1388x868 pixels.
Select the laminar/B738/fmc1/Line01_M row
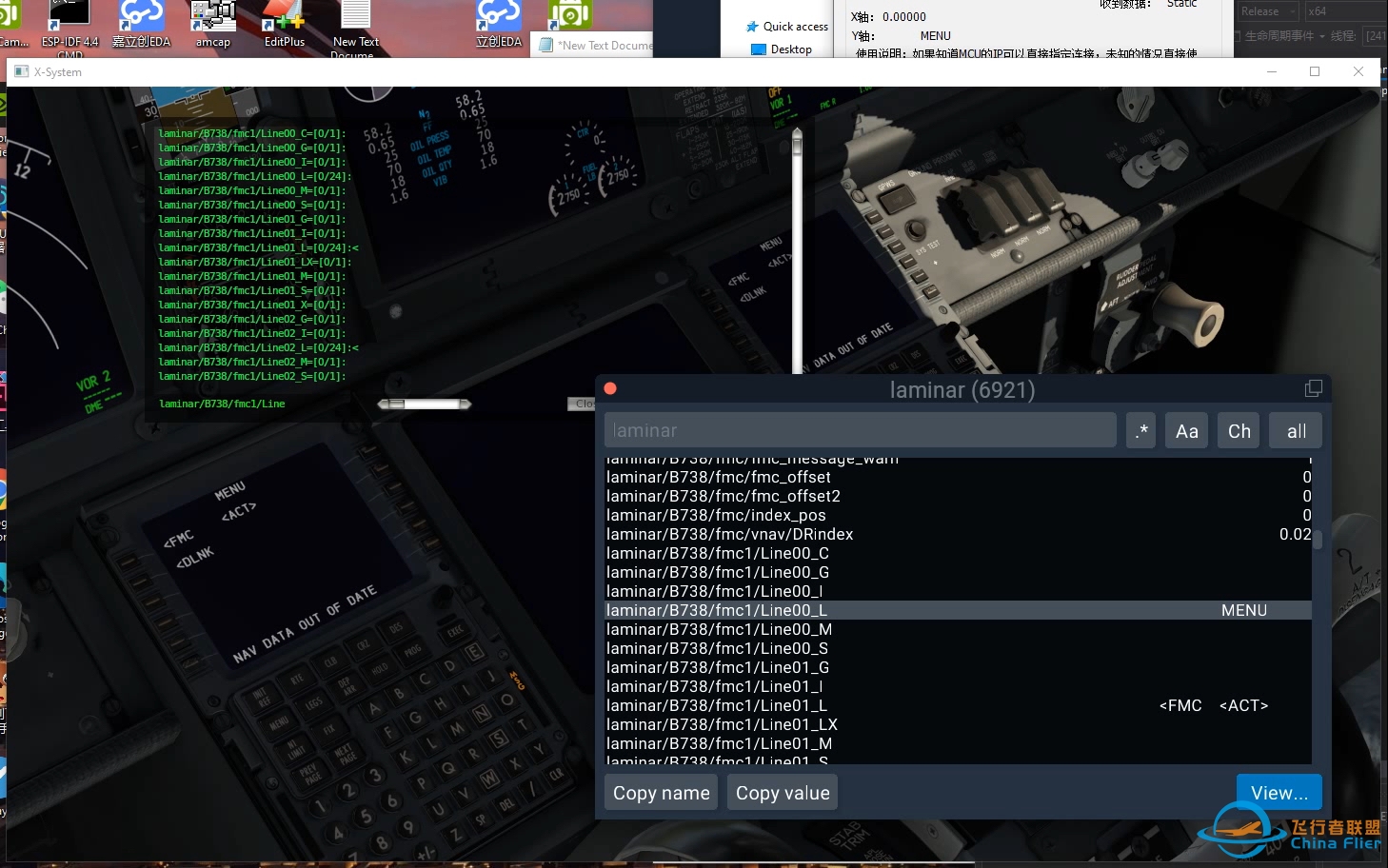[959, 743]
